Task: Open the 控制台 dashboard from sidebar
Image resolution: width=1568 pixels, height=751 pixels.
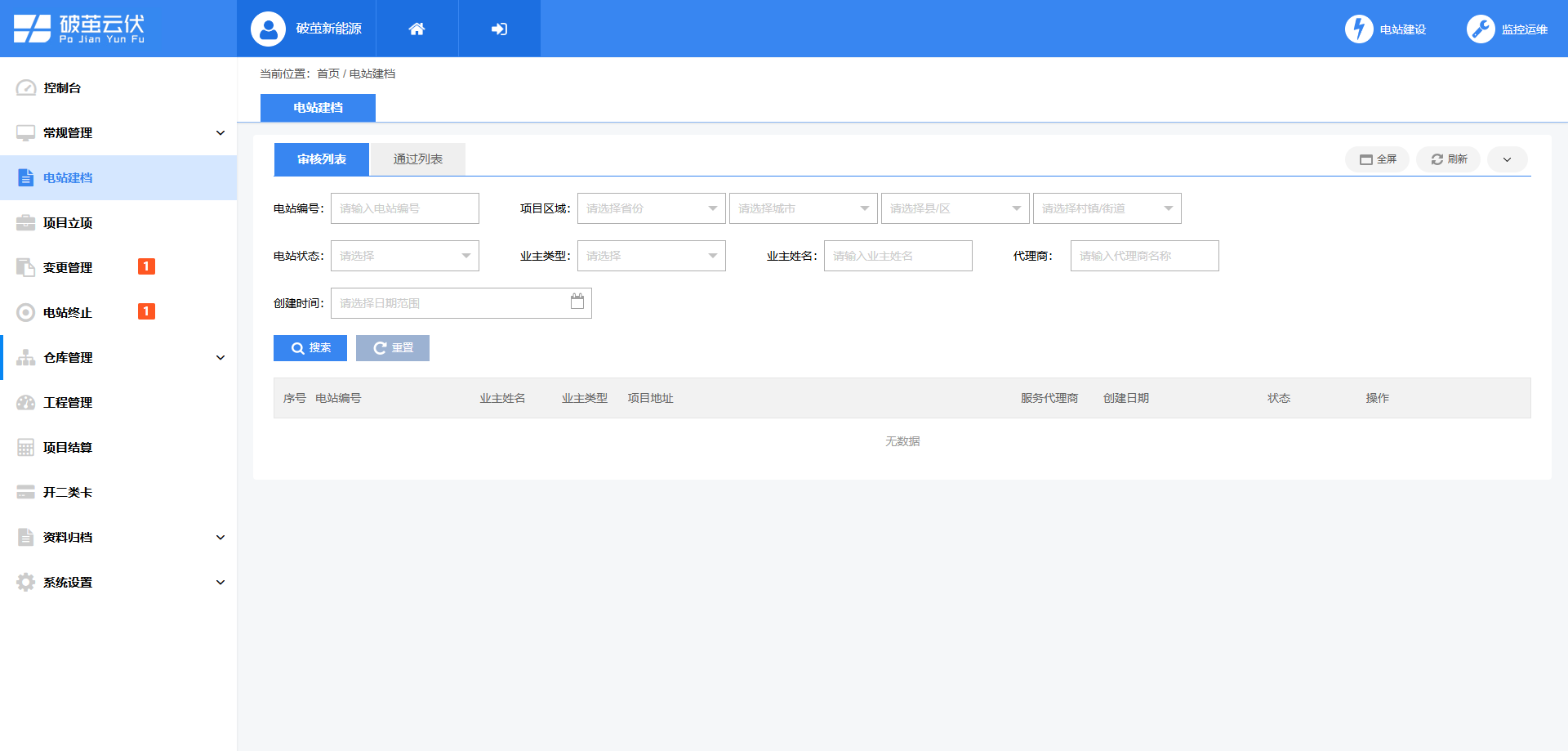Action: pyautogui.click(x=61, y=87)
